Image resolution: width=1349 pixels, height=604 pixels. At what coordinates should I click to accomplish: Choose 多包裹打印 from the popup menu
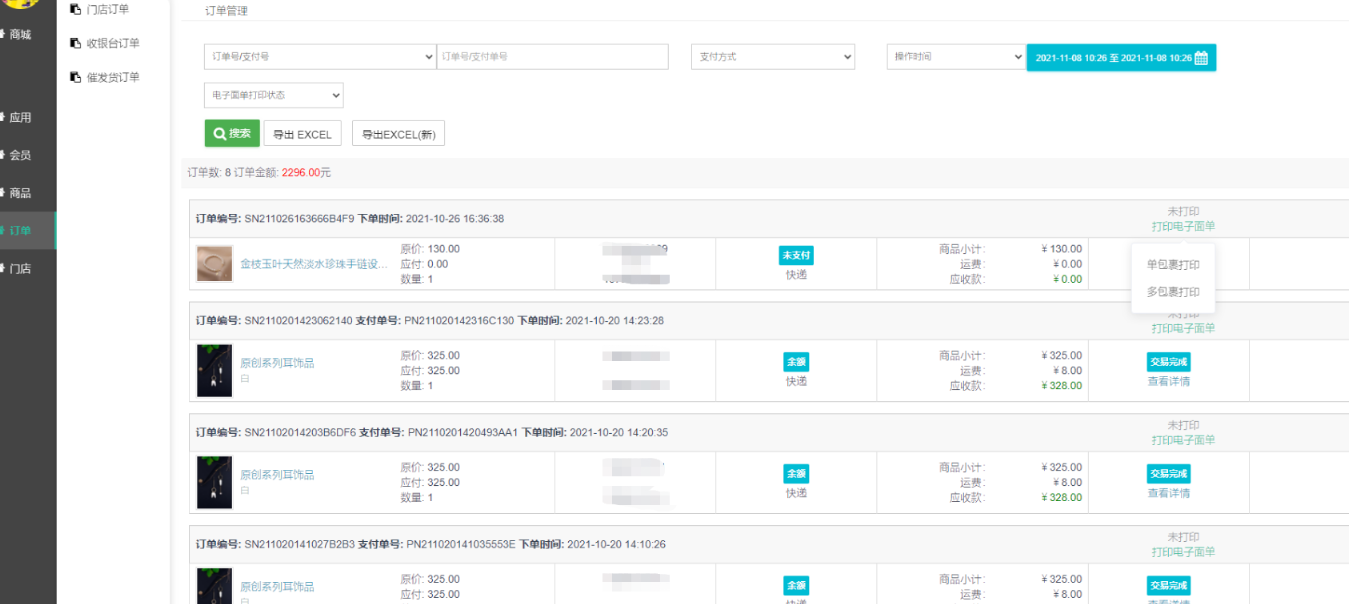(x=1173, y=292)
